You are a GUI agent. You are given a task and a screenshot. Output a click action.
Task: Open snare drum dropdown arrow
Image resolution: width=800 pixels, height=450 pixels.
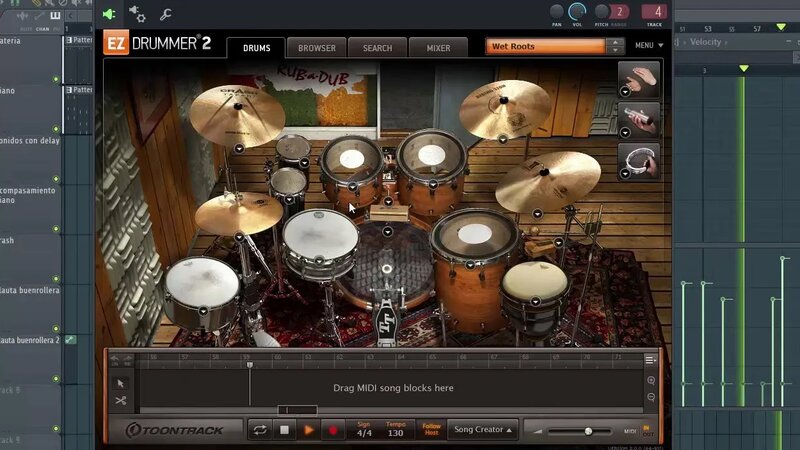click(319, 261)
